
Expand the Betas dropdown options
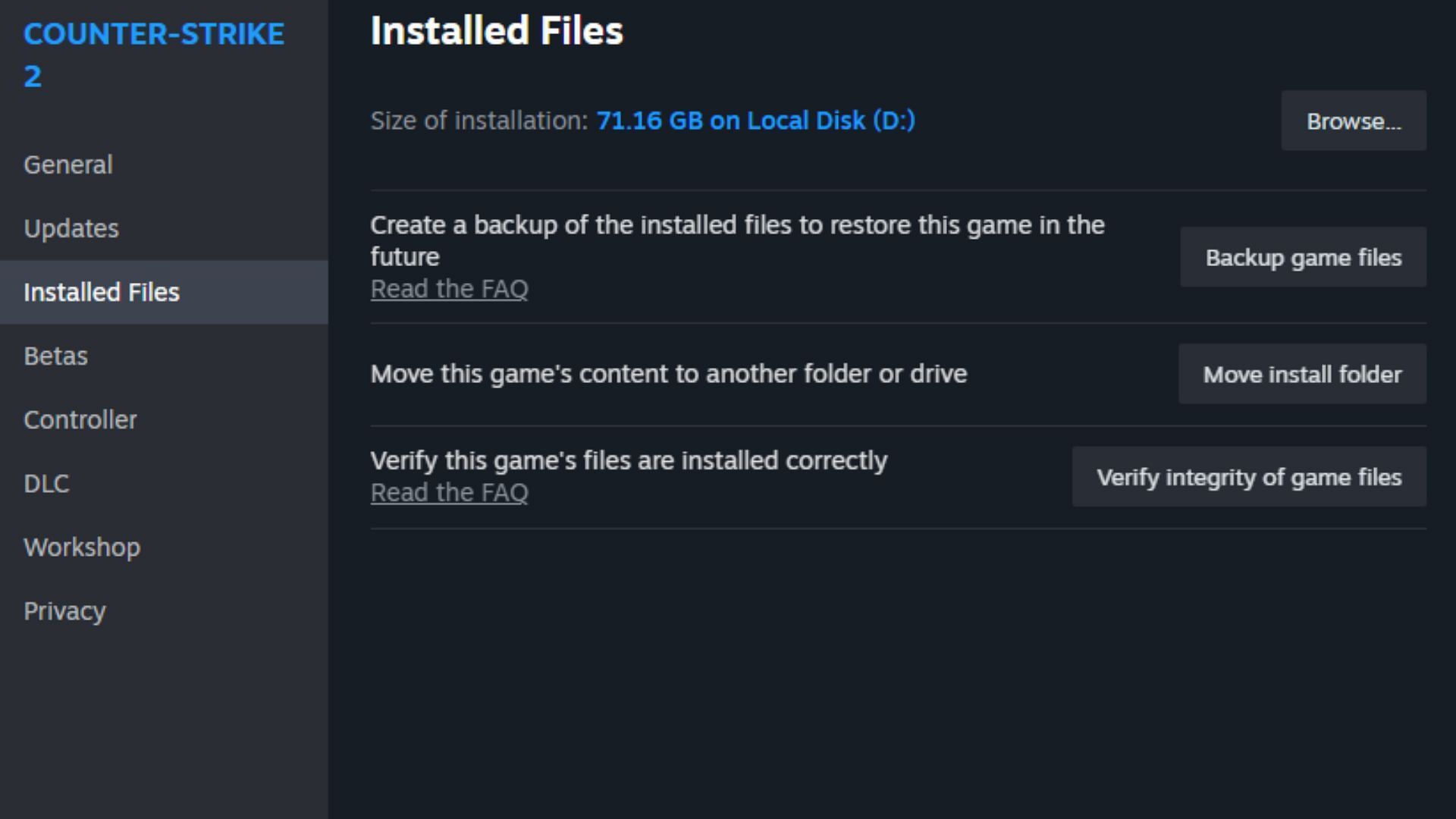(x=55, y=355)
